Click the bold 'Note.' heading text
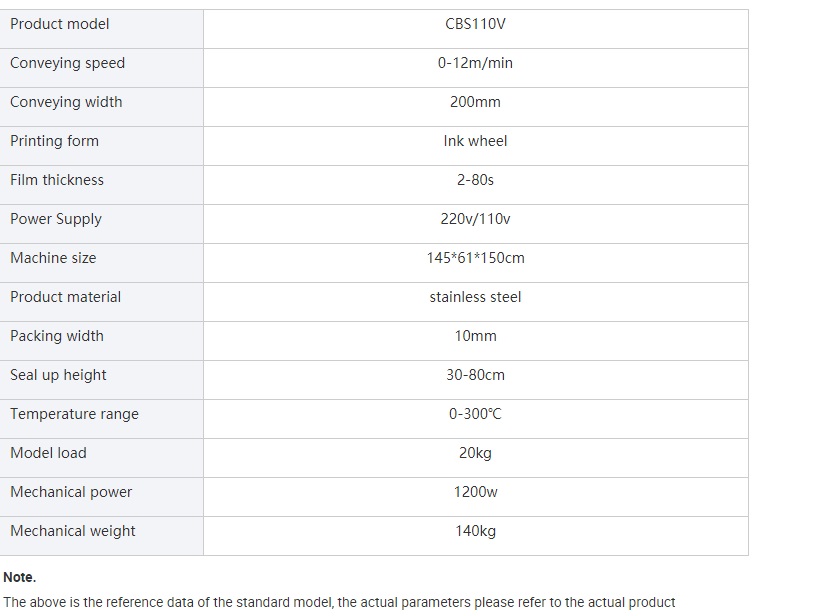Viewport: 828px width, 616px height. coord(19,577)
